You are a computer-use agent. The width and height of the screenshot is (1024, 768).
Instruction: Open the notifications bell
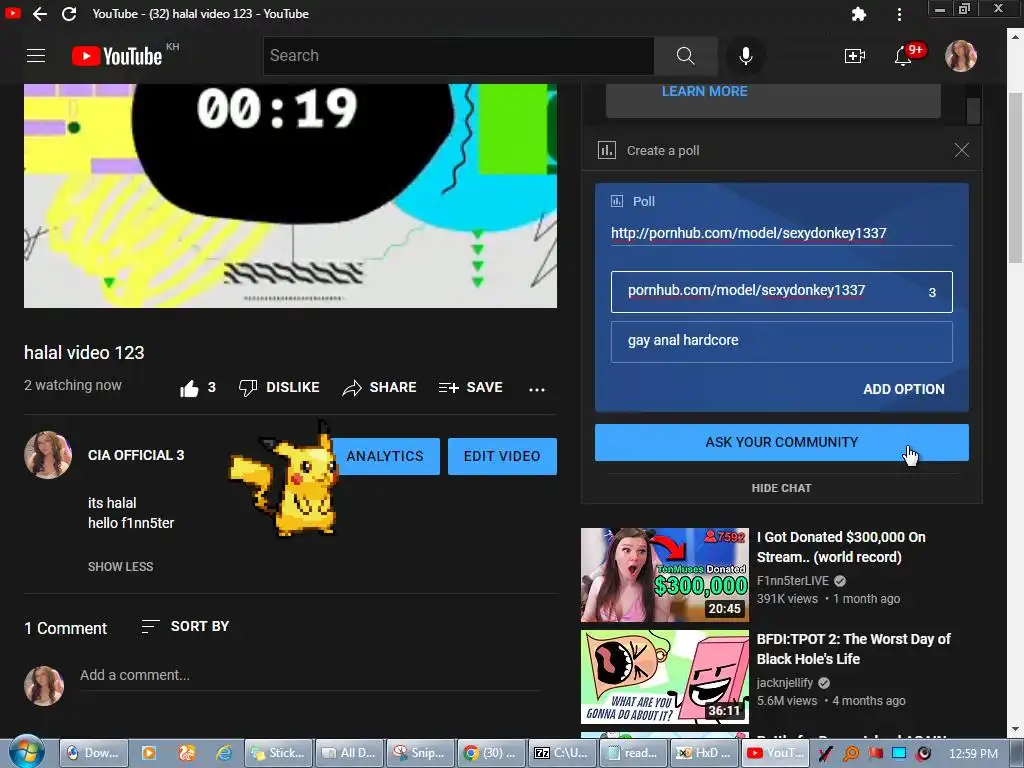pyautogui.click(x=903, y=56)
